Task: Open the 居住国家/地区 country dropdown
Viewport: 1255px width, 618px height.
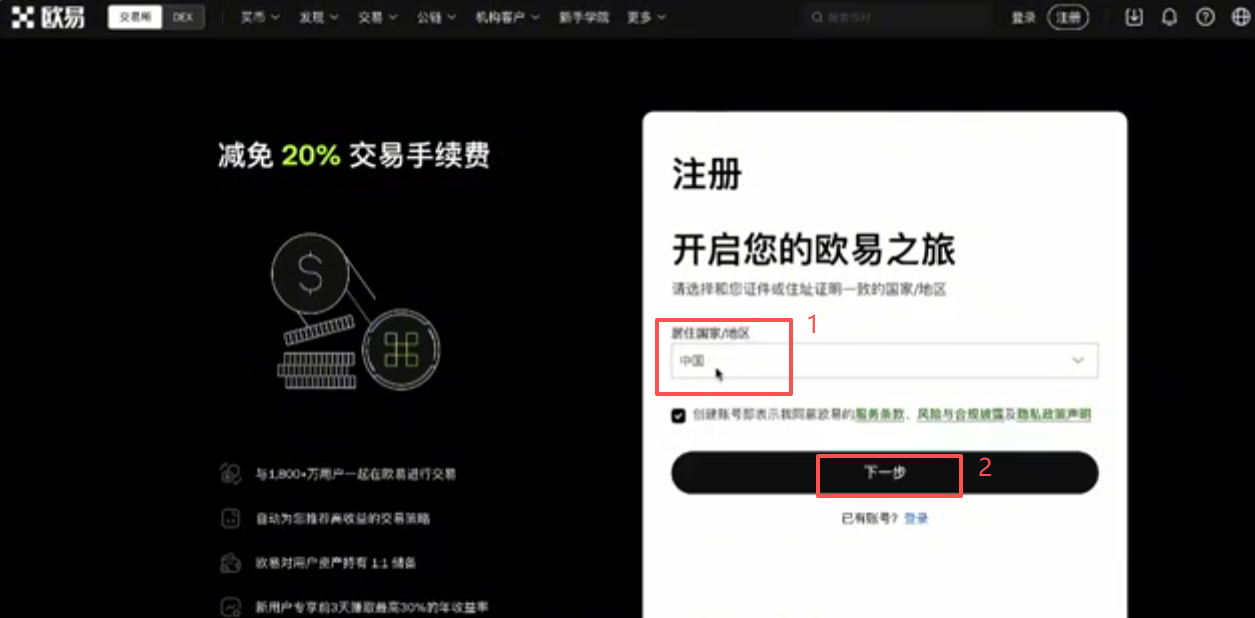Action: (885, 360)
